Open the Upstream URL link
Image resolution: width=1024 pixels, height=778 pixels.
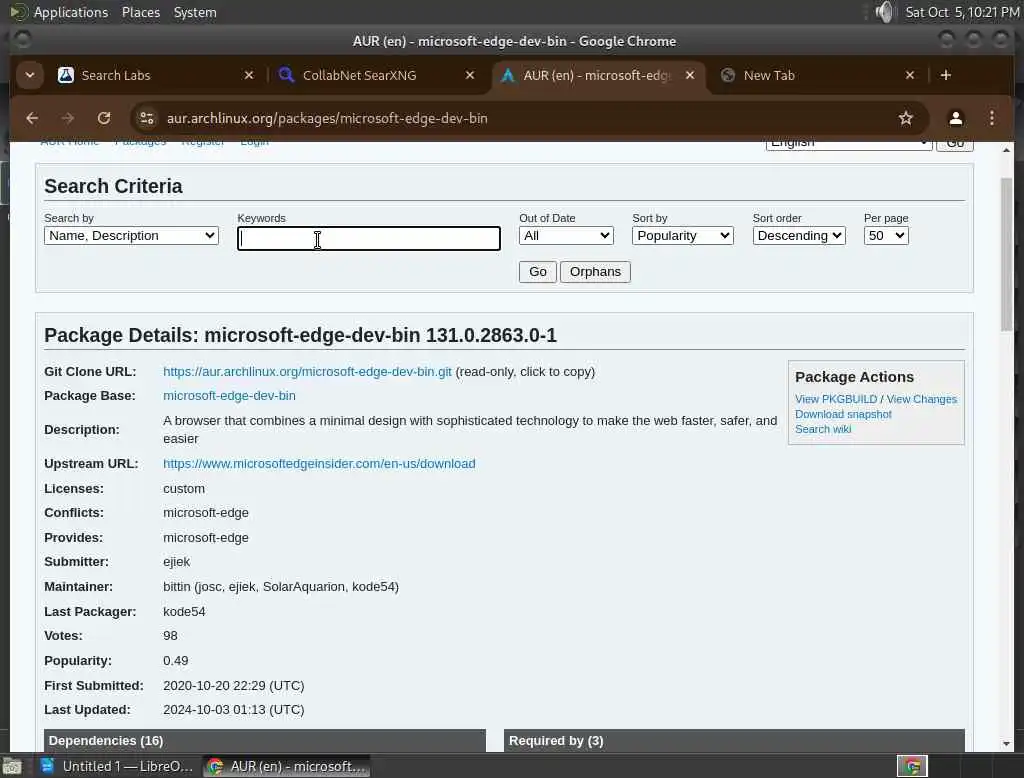[x=319, y=464]
